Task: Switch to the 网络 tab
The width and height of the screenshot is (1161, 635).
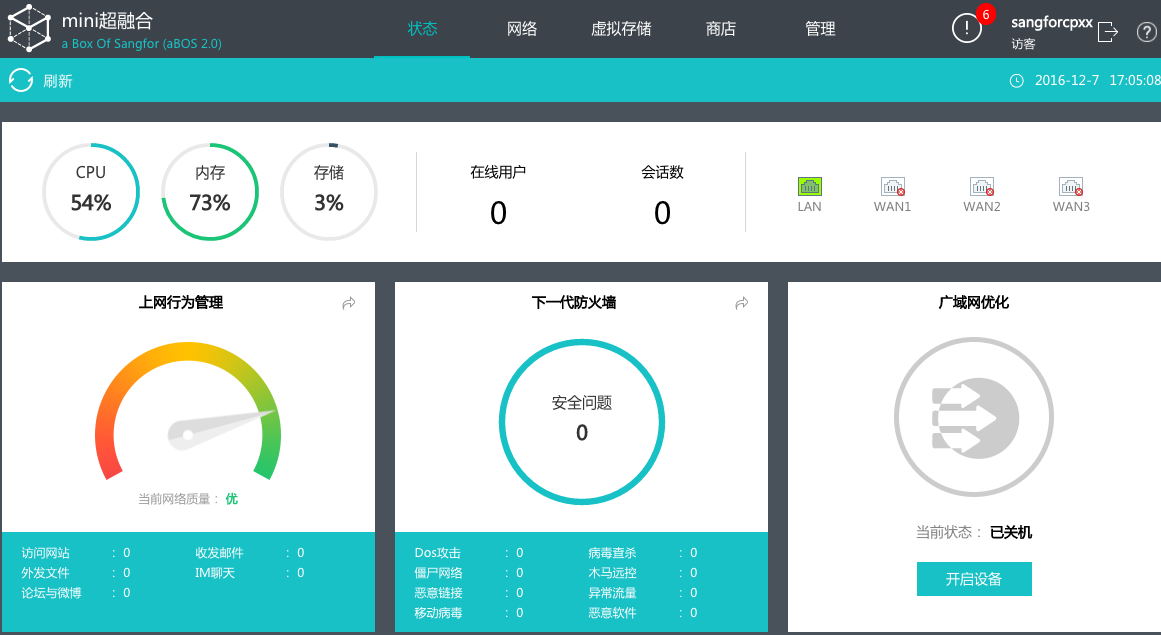Action: coord(522,29)
